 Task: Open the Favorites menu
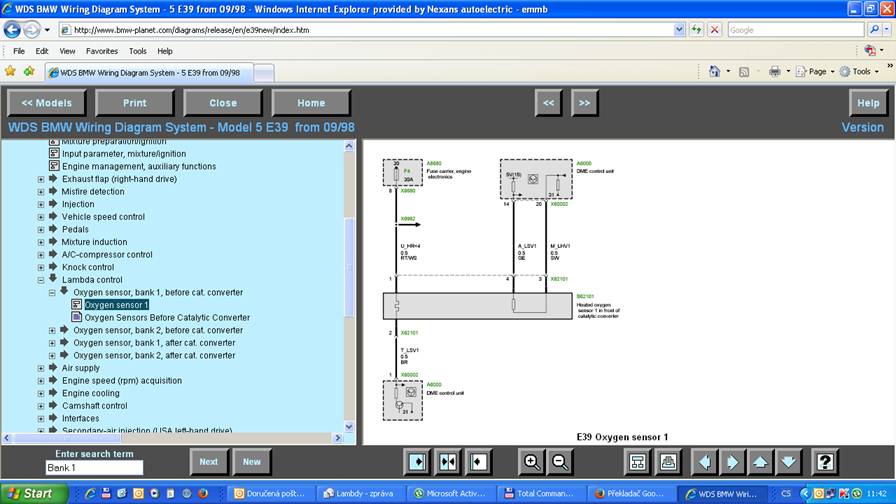pyautogui.click(x=101, y=51)
